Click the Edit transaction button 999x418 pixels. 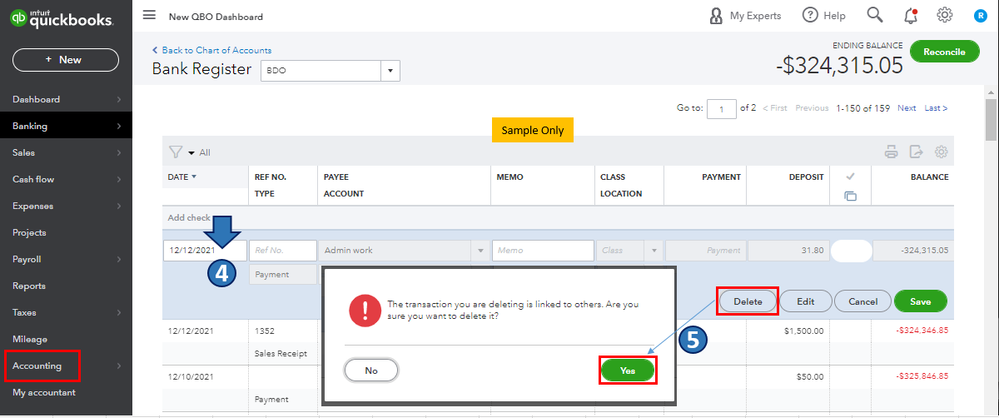point(805,301)
